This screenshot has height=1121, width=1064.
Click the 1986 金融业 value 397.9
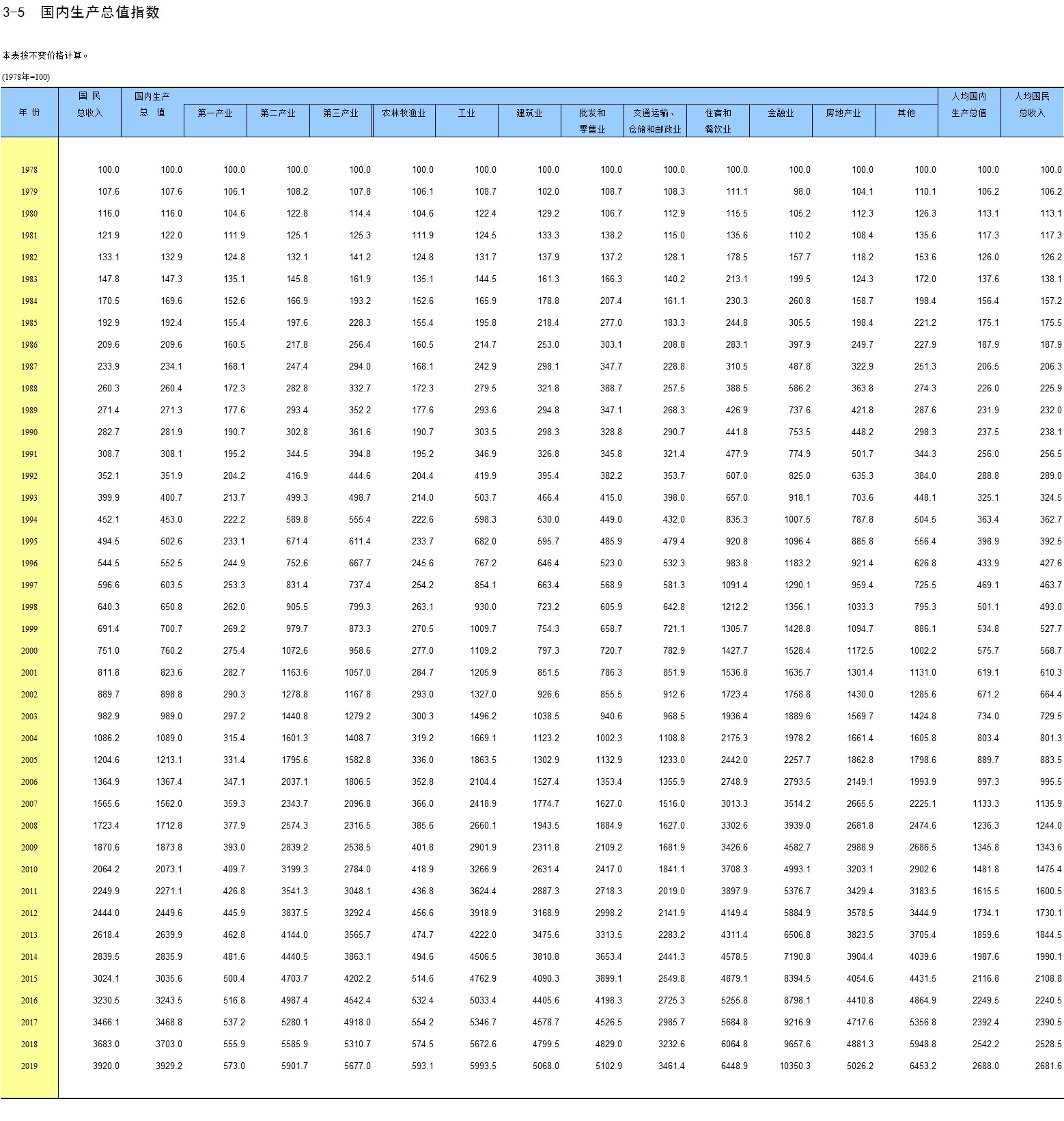tap(800, 345)
